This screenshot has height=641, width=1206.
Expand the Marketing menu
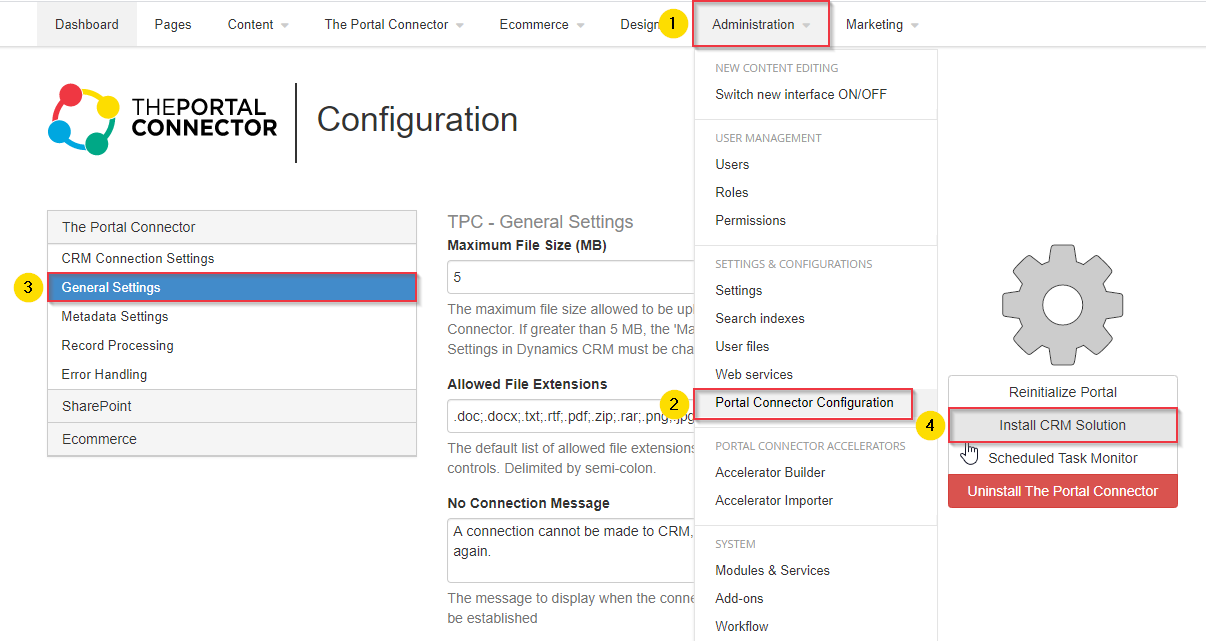click(x=882, y=24)
